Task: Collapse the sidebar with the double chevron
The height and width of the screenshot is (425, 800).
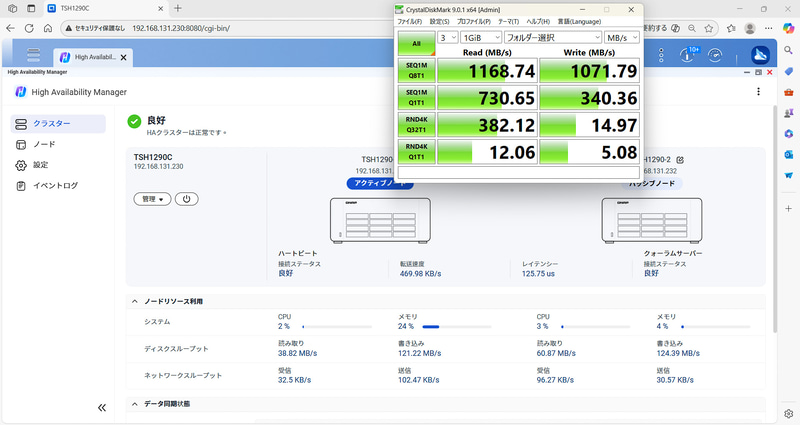Action: [x=102, y=407]
